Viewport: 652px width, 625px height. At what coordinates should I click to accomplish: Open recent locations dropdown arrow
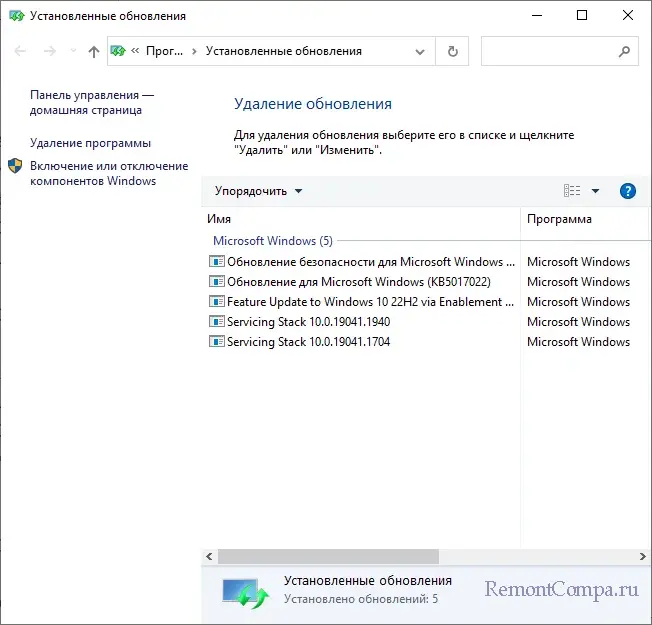pyautogui.click(x=73, y=51)
